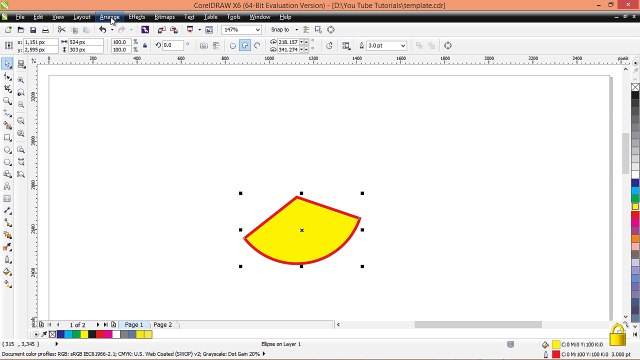Increase the starting angle value
The height and width of the screenshot is (360, 640).
point(307,41)
